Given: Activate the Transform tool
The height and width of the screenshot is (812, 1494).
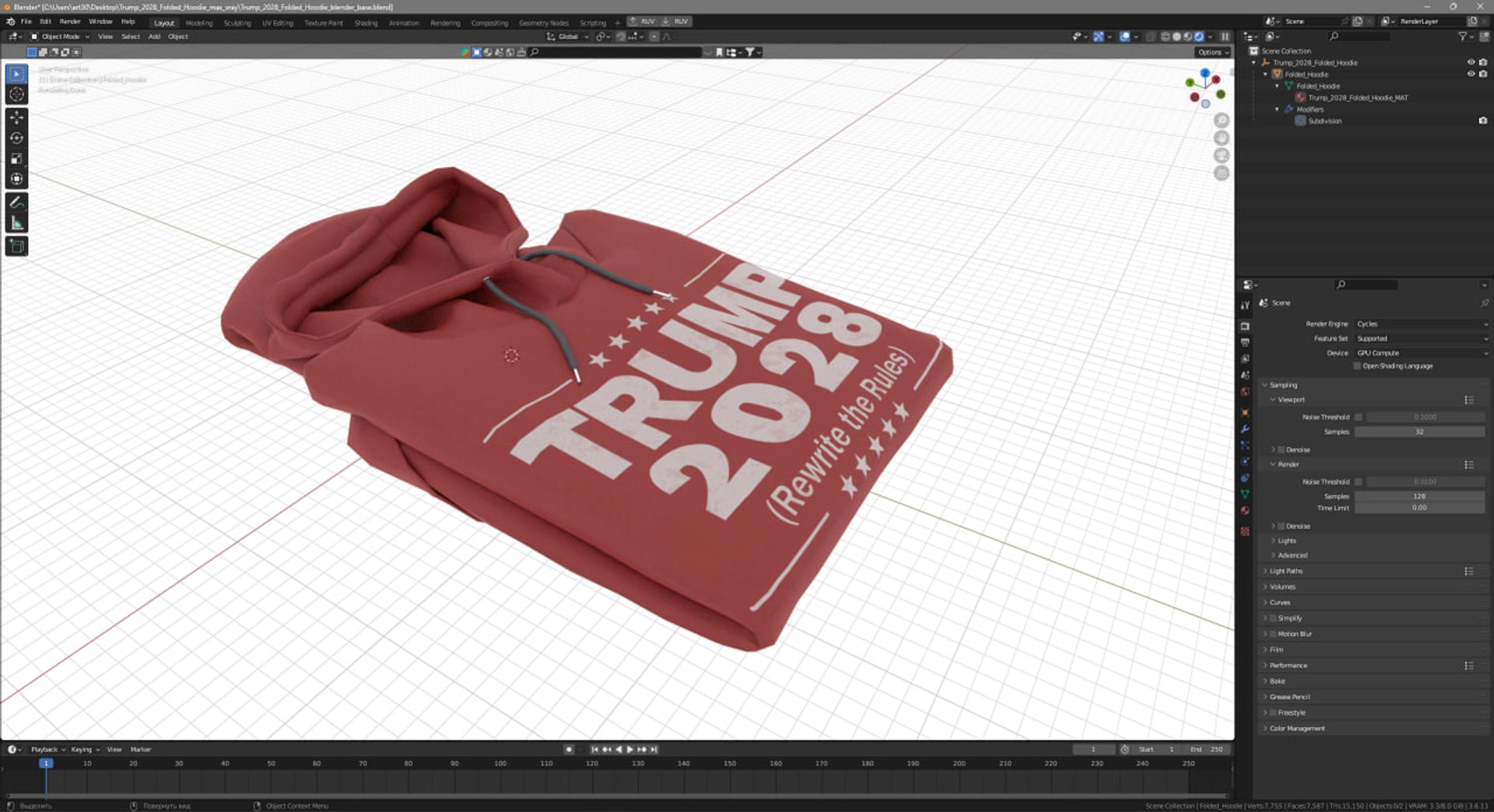Looking at the screenshot, I should tap(16, 179).
